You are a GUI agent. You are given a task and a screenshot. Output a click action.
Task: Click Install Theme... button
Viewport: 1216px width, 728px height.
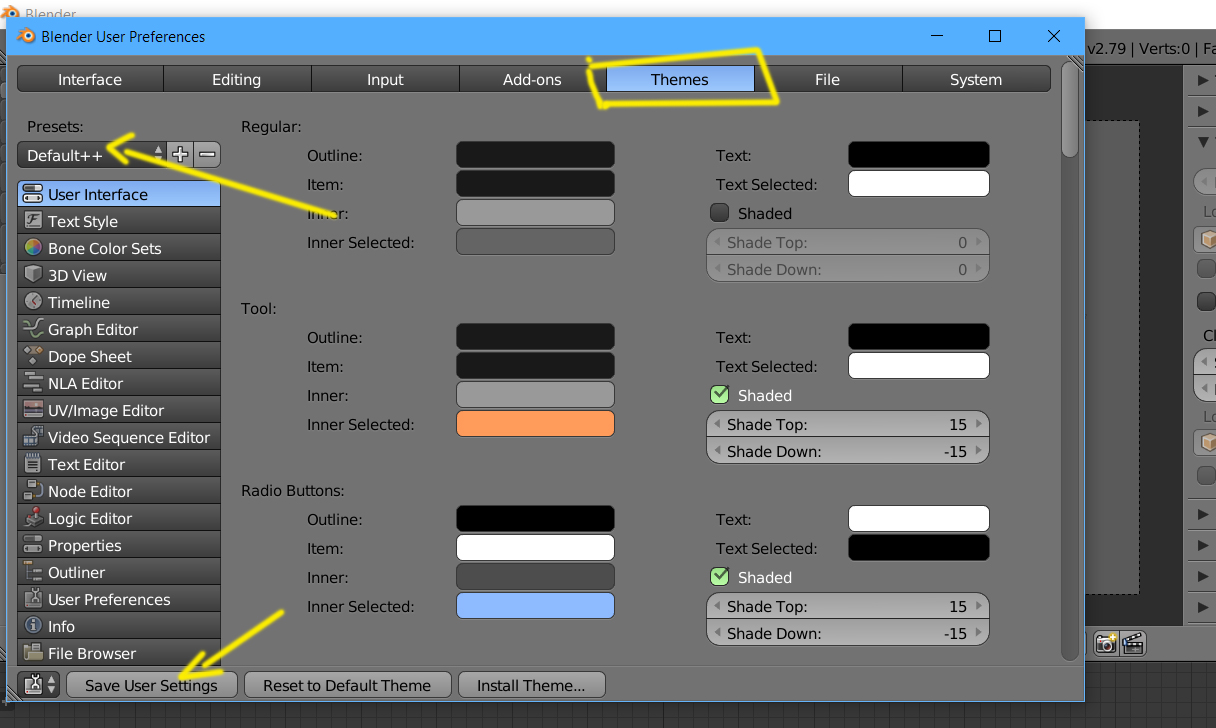pyautogui.click(x=531, y=685)
